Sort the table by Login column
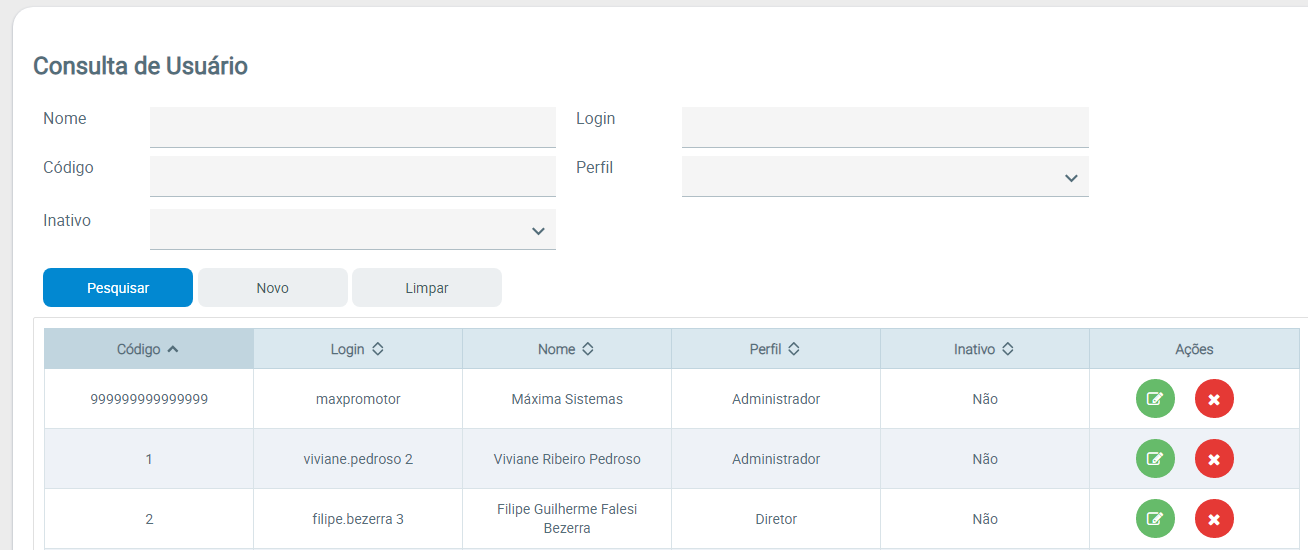The height and width of the screenshot is (550, 1308). [357, 349]
